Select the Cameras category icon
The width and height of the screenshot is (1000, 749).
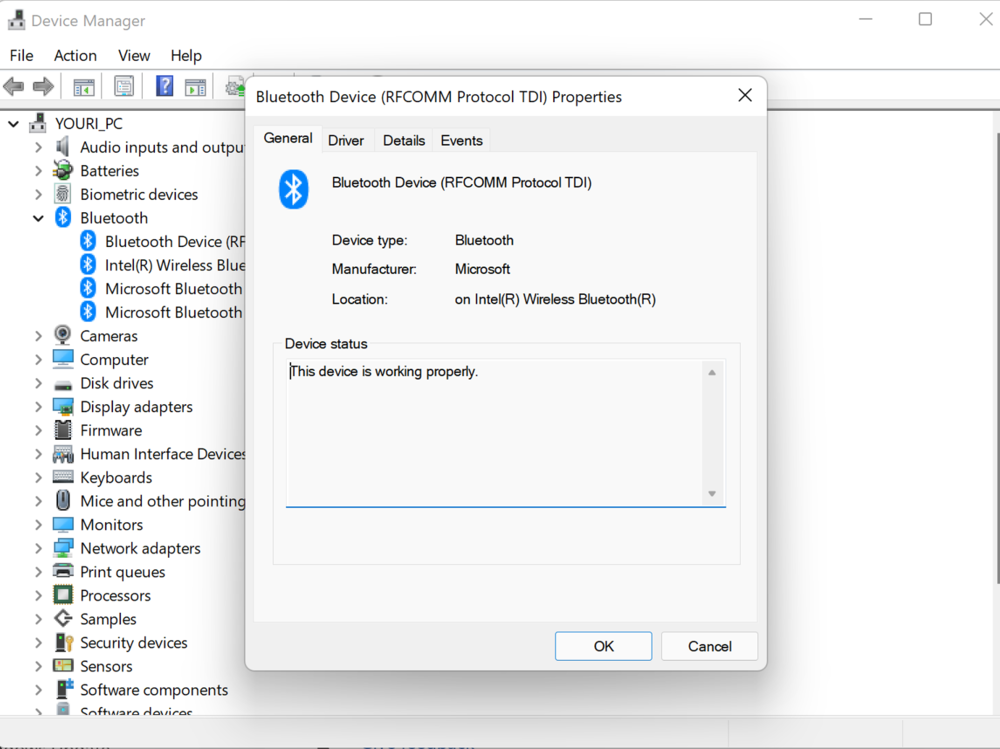[x=63, y=336]
